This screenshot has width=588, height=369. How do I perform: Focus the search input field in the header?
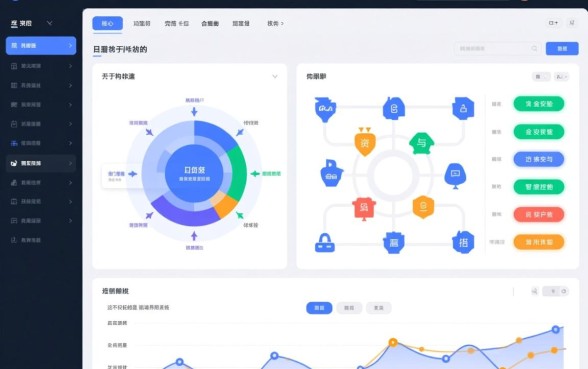click(497, 48)
